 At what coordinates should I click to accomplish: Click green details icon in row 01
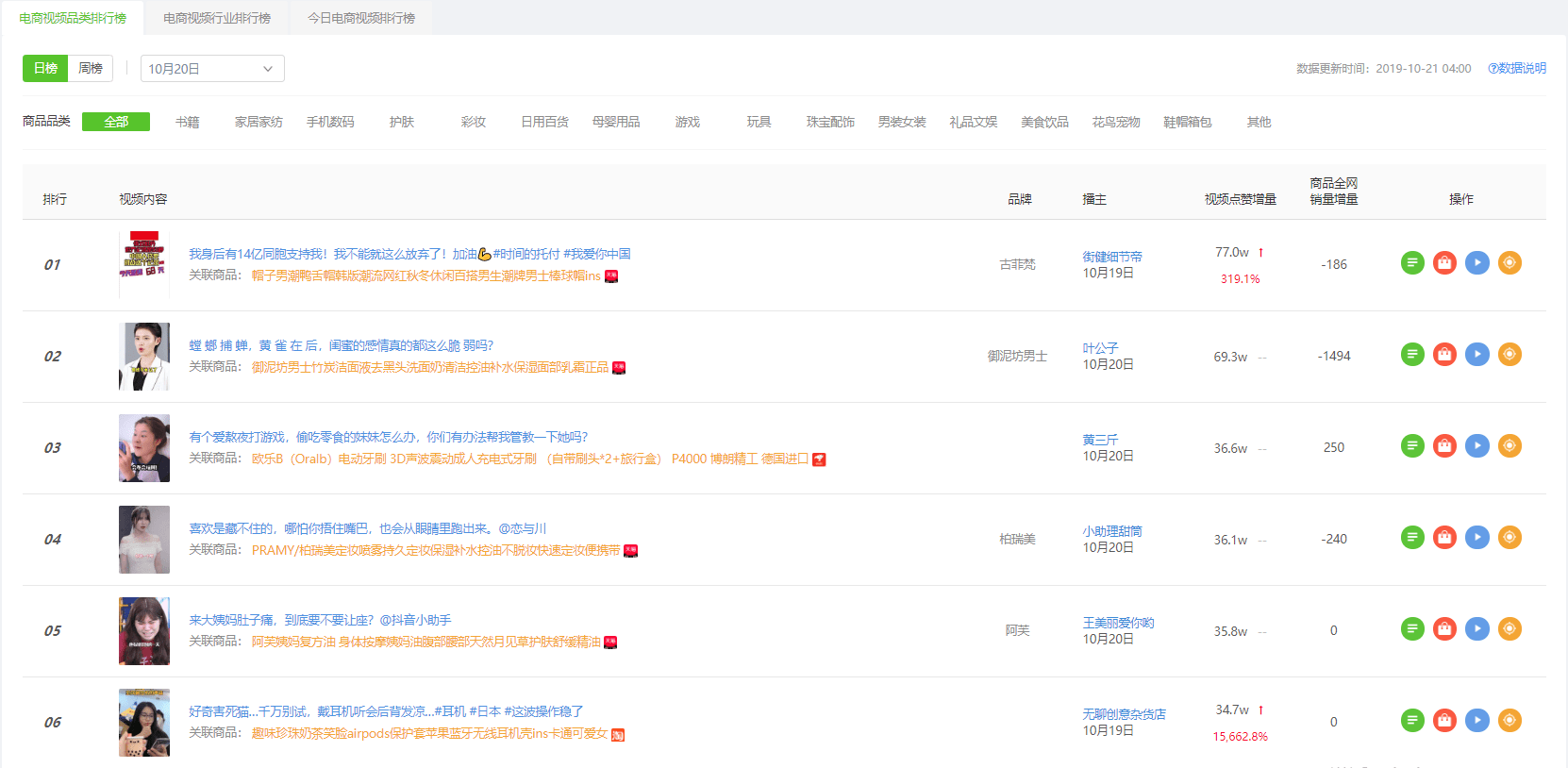point(1412,263)
